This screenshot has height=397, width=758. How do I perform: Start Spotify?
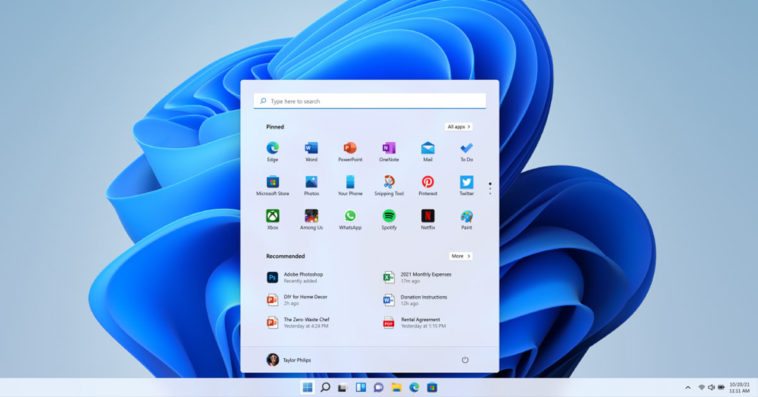389,220
